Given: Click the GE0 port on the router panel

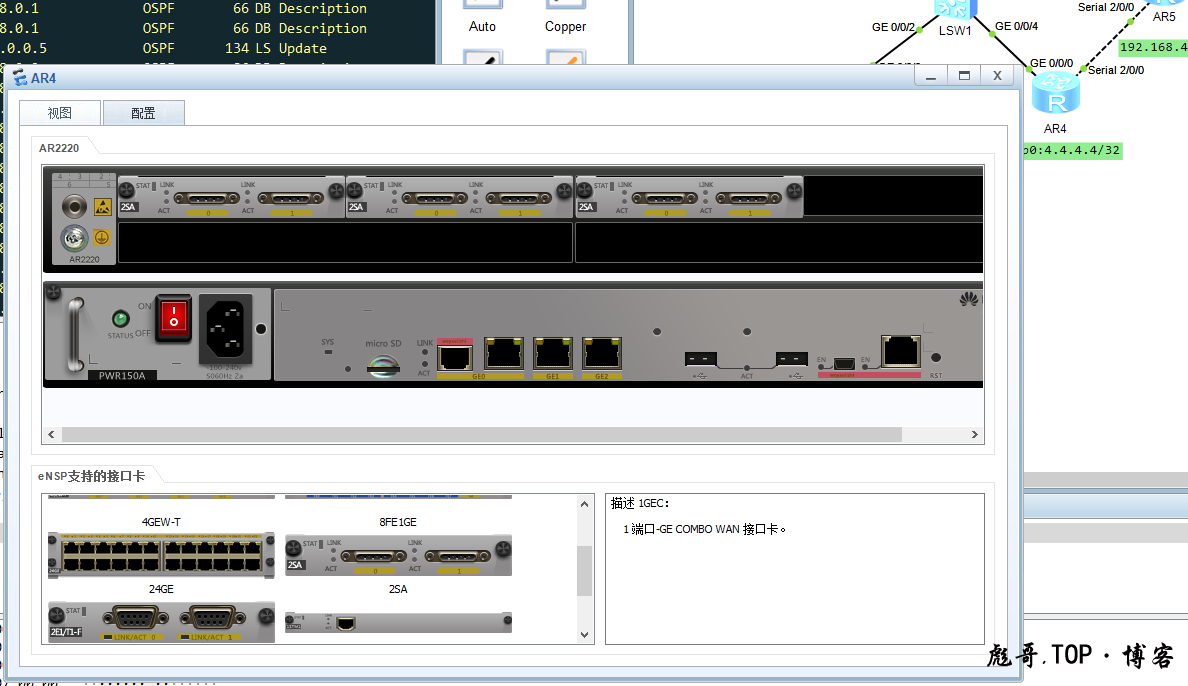Looking at the screenshot, I should pos(454,354).
